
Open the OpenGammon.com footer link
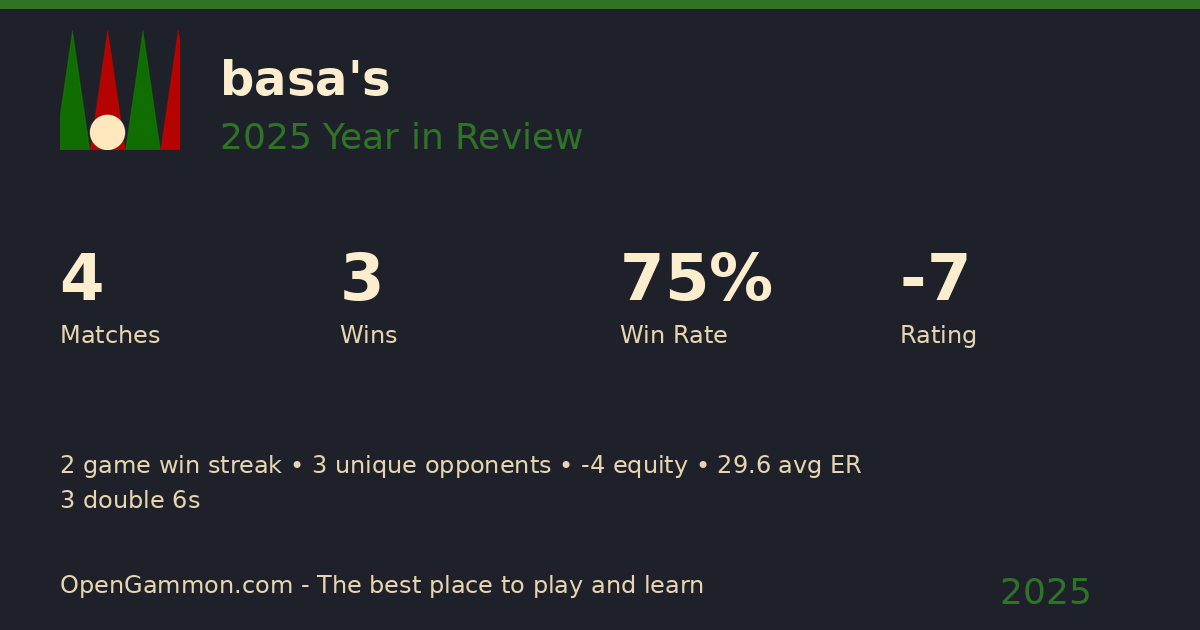tap(176, 586)
